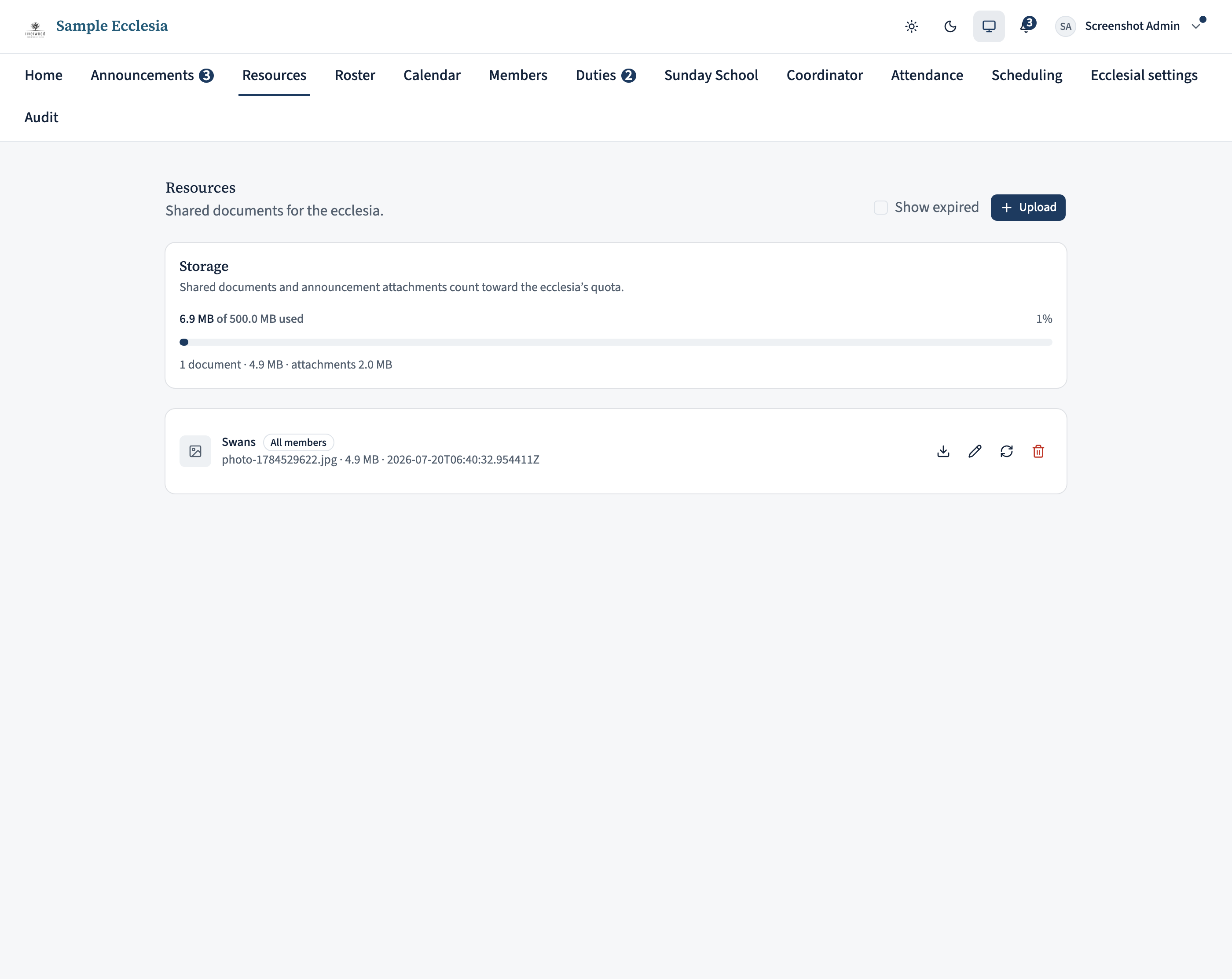Delete the Swans document with trash icon
The height and width of the screenshot is (979, 1232).
1038,451
